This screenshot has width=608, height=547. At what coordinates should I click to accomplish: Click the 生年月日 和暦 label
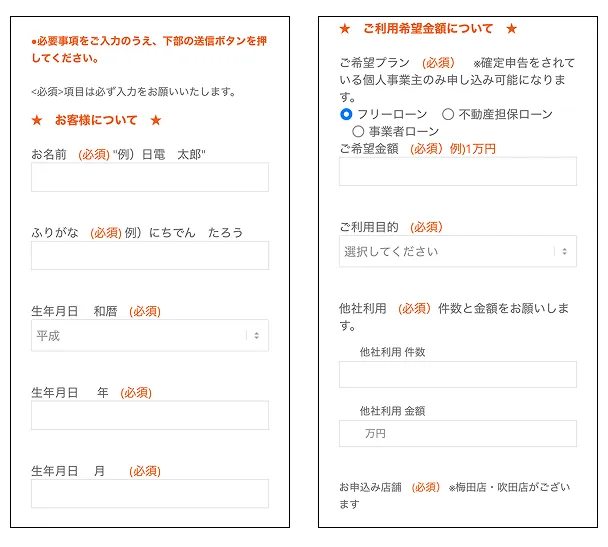(x=74, y=311)
